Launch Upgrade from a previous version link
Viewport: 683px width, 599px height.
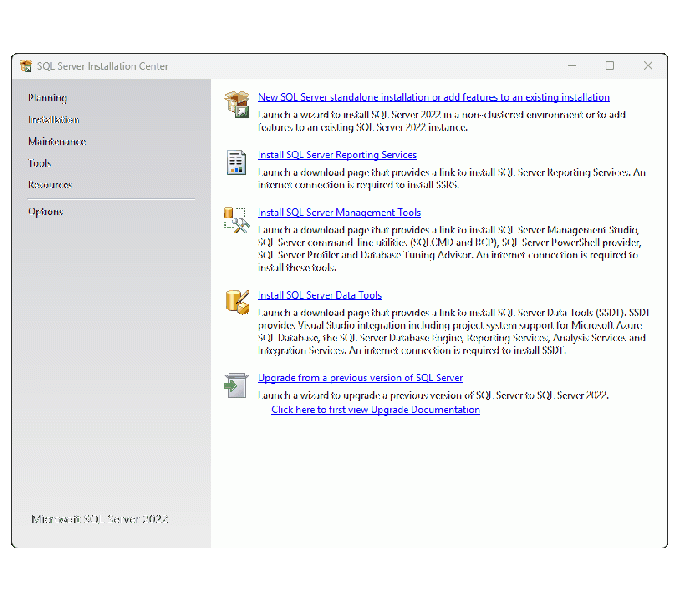point(360,378)
